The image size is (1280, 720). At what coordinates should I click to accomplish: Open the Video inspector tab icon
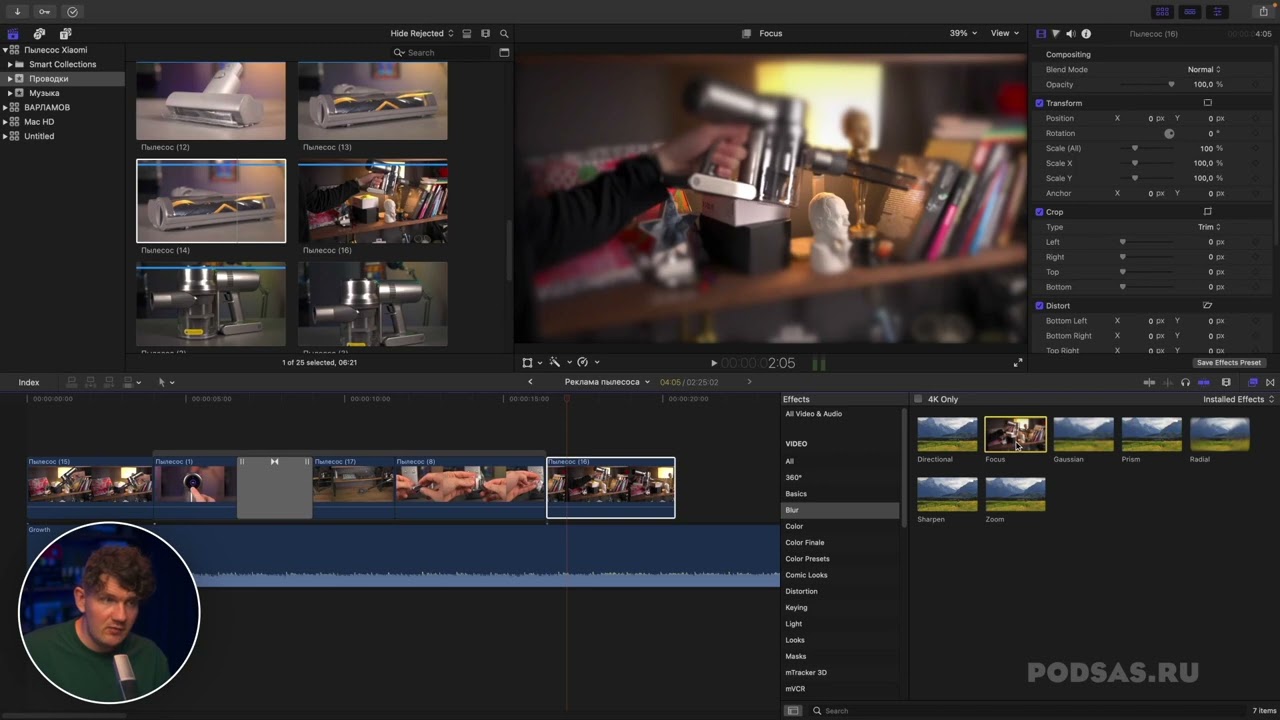pyautogui.click(x=1041, y=34)
